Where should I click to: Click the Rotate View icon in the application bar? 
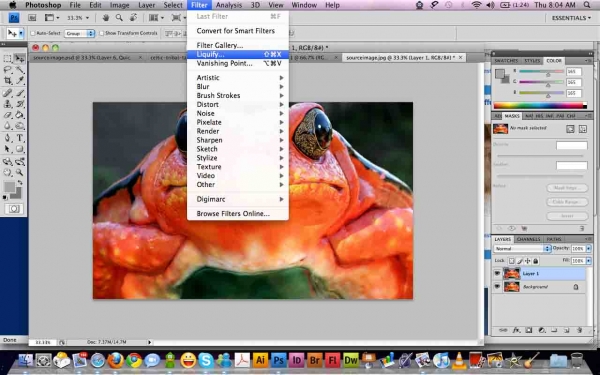133,18
